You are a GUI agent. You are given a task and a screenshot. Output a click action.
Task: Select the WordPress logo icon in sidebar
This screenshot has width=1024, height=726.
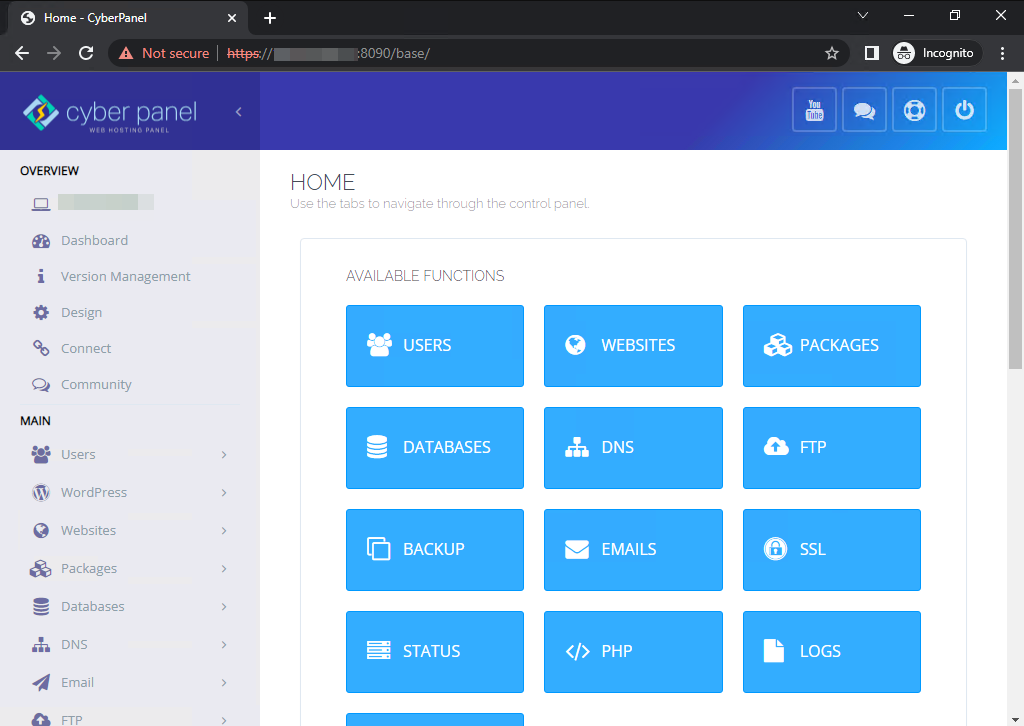tap(40, 492)
